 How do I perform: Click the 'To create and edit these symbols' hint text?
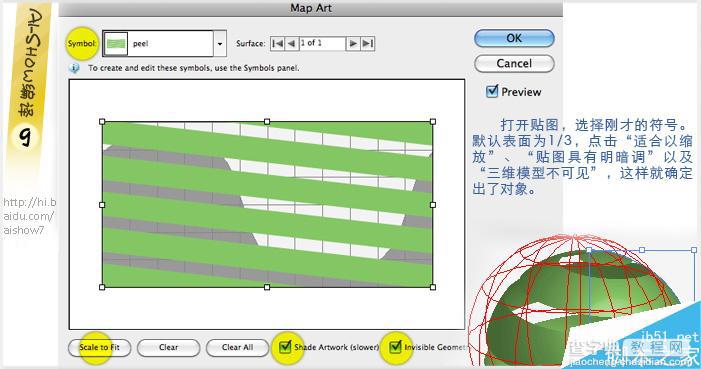coord(194,68)
